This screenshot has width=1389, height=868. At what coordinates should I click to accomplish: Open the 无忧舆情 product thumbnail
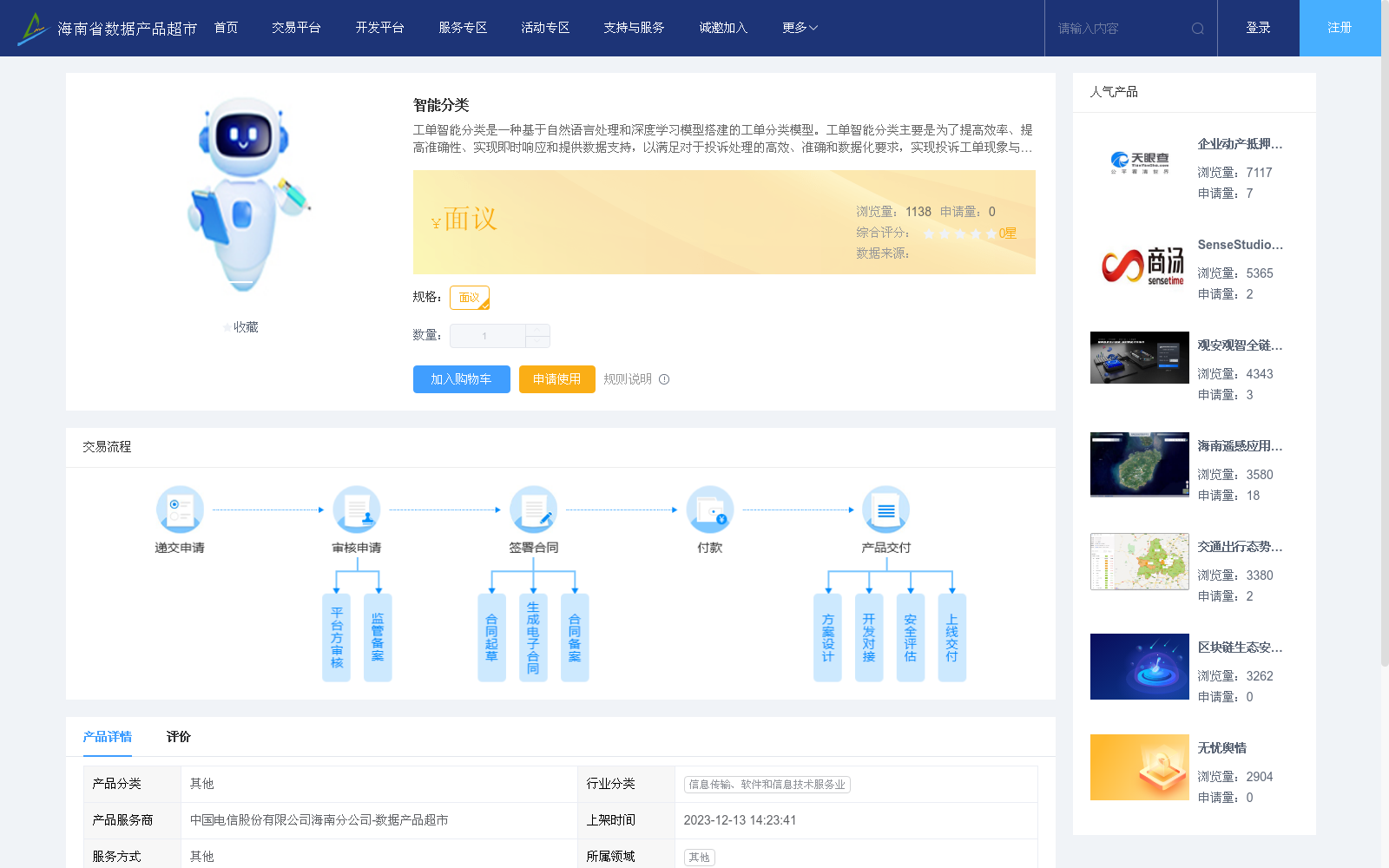[x=1140, y=767]
